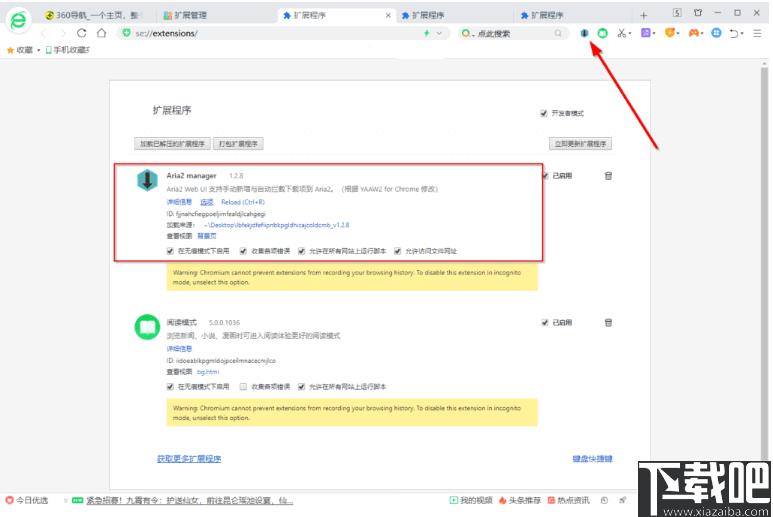Click the forward navigation arrow
This screenshot has height=517, width=773.
point(62,33)
